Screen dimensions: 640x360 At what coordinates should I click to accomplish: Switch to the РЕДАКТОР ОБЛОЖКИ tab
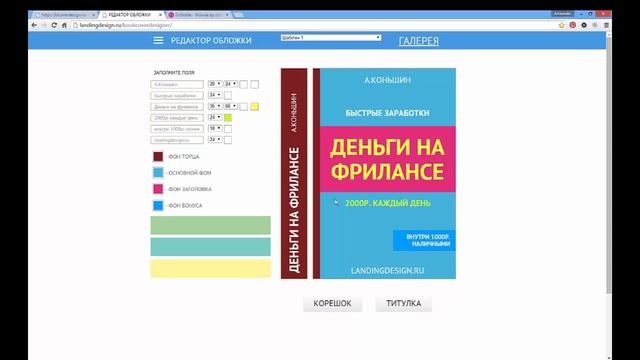click(131, 15)
